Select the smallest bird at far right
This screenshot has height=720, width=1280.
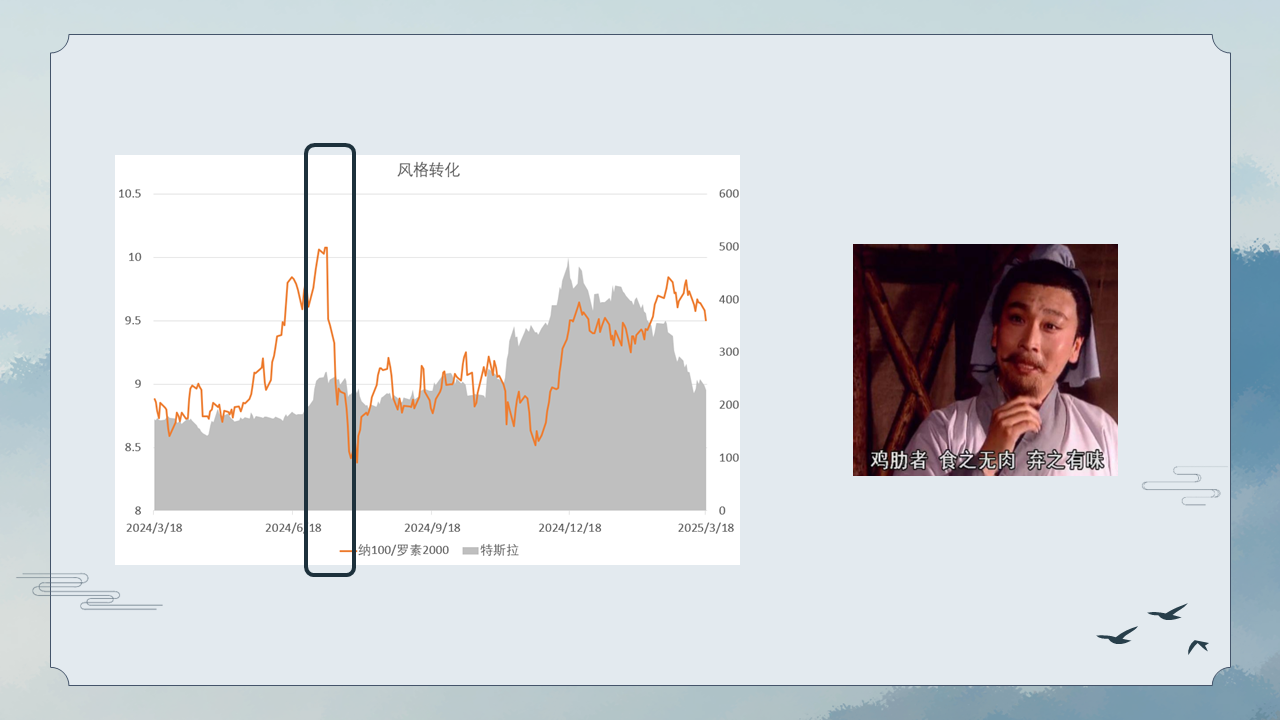1197,646
